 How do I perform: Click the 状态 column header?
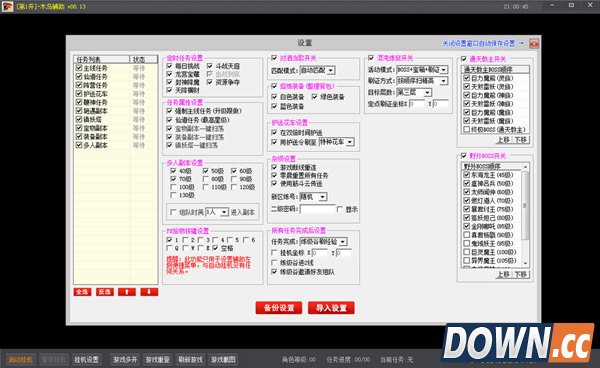[143, 59]
